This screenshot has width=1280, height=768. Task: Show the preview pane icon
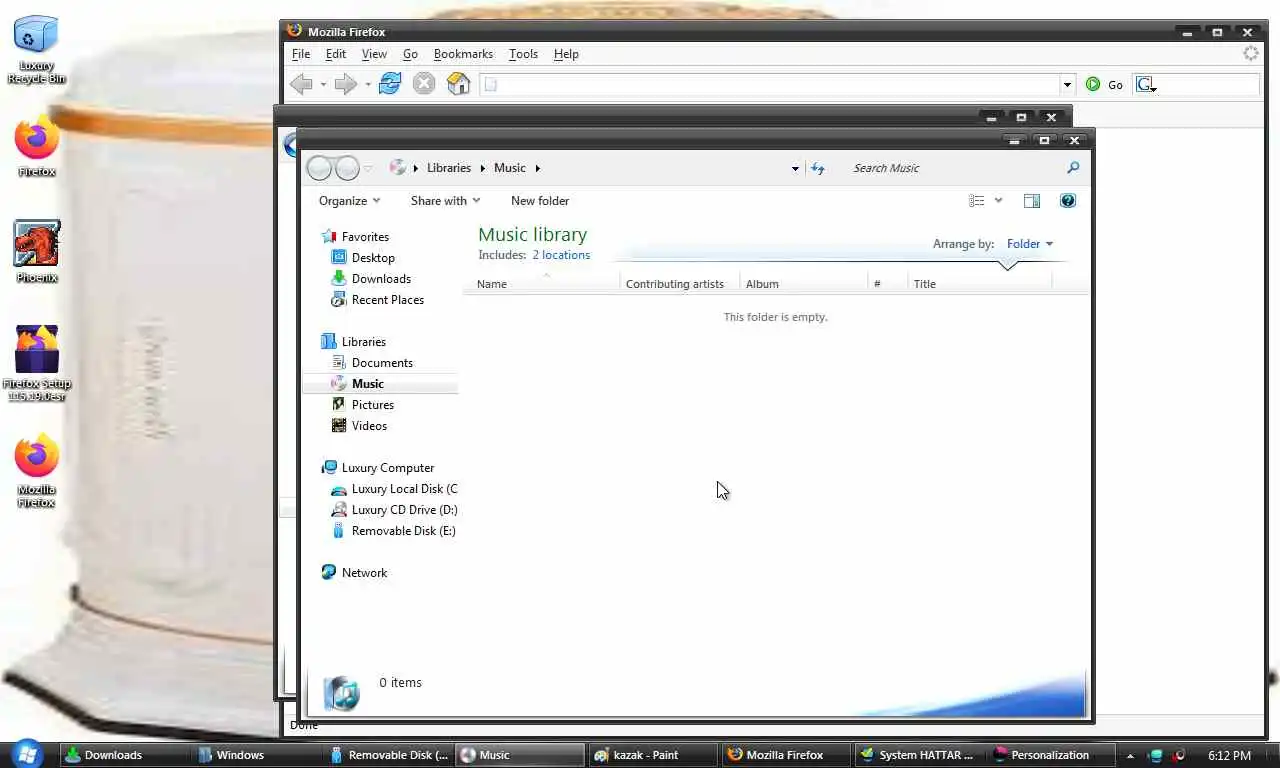[1032, 201]
